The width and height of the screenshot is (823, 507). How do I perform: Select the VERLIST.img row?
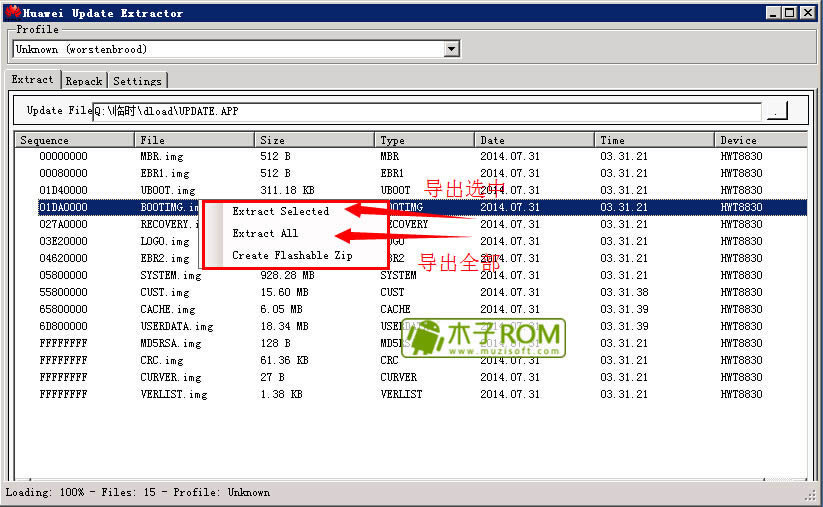click(173, 395)
